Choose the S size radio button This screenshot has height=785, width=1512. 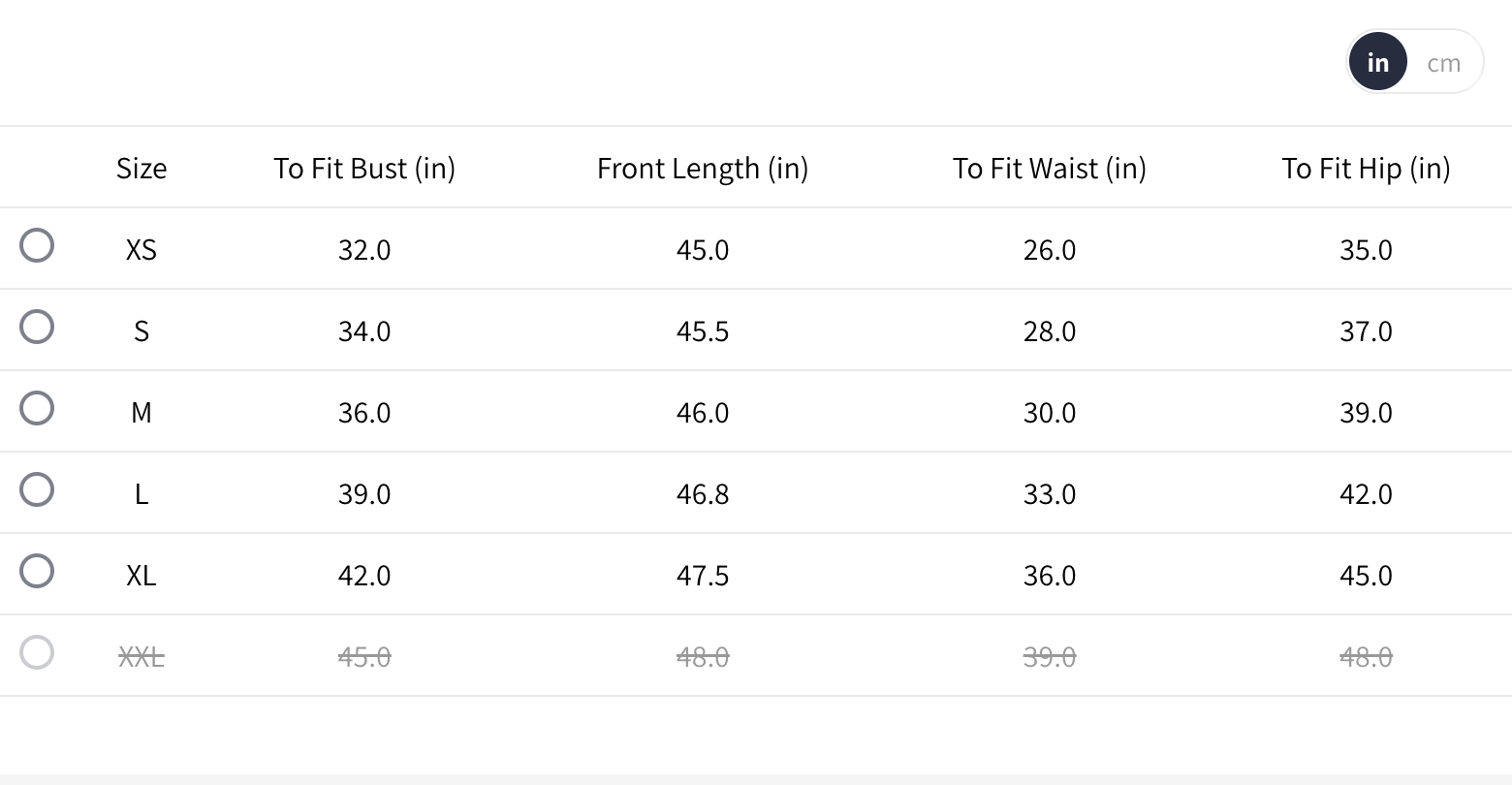pos(37,327)
